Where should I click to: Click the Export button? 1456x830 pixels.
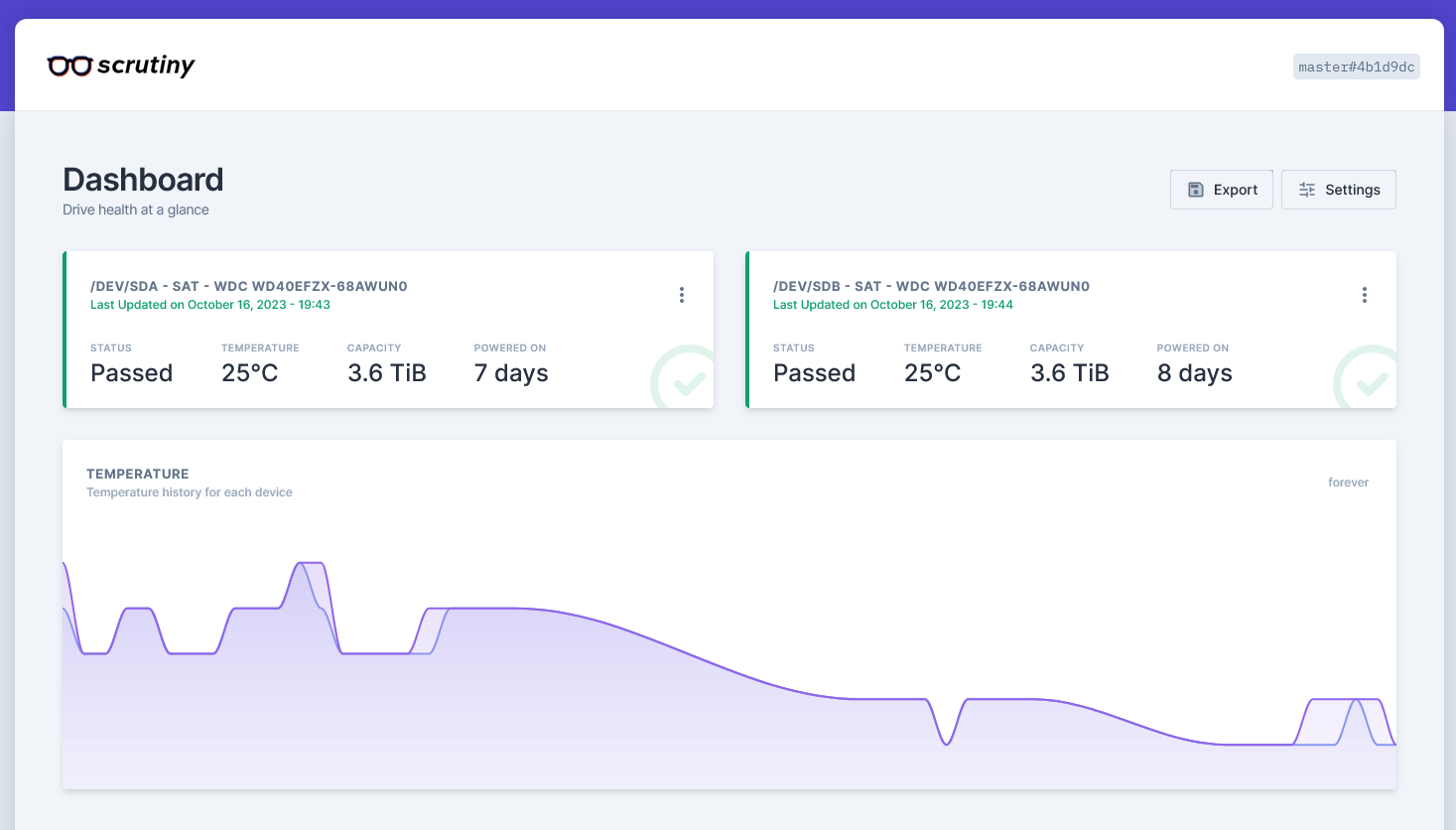[x=1222, y=190]
